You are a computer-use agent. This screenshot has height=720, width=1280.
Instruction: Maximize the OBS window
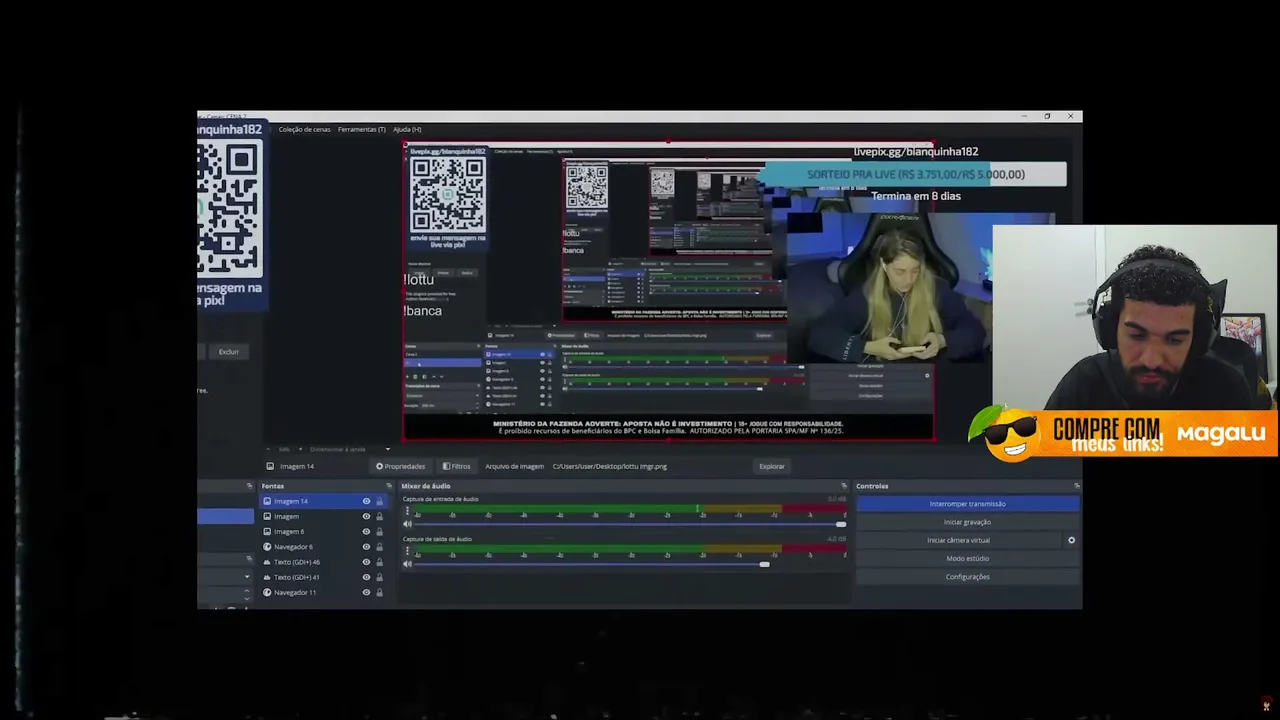(x=1047, y=116)
